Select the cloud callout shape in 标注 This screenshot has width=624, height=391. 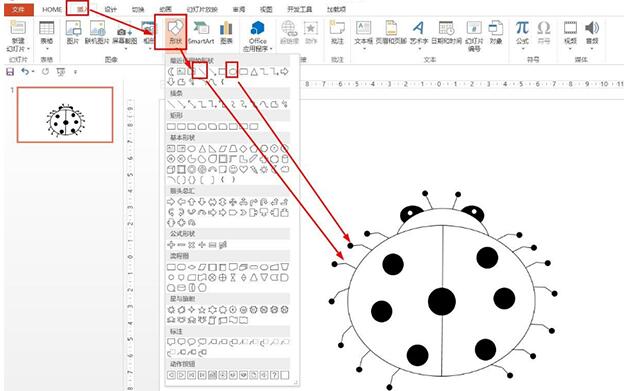click(x=202, y=342)
